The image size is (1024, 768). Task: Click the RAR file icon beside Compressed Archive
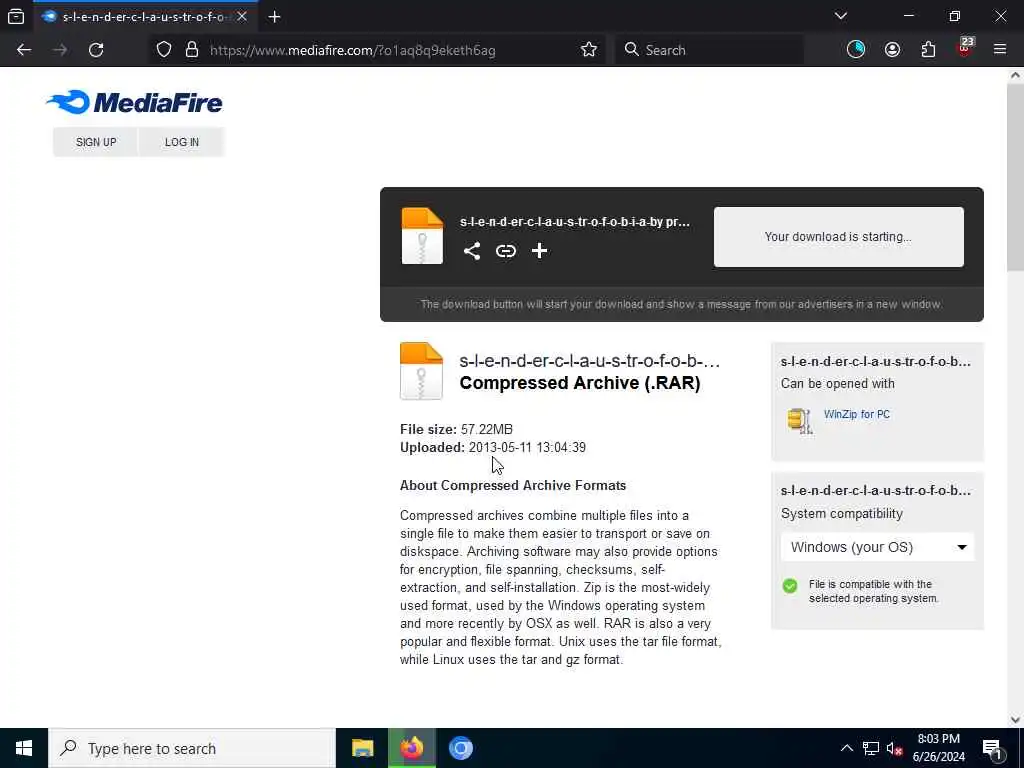tap(421, 370)
